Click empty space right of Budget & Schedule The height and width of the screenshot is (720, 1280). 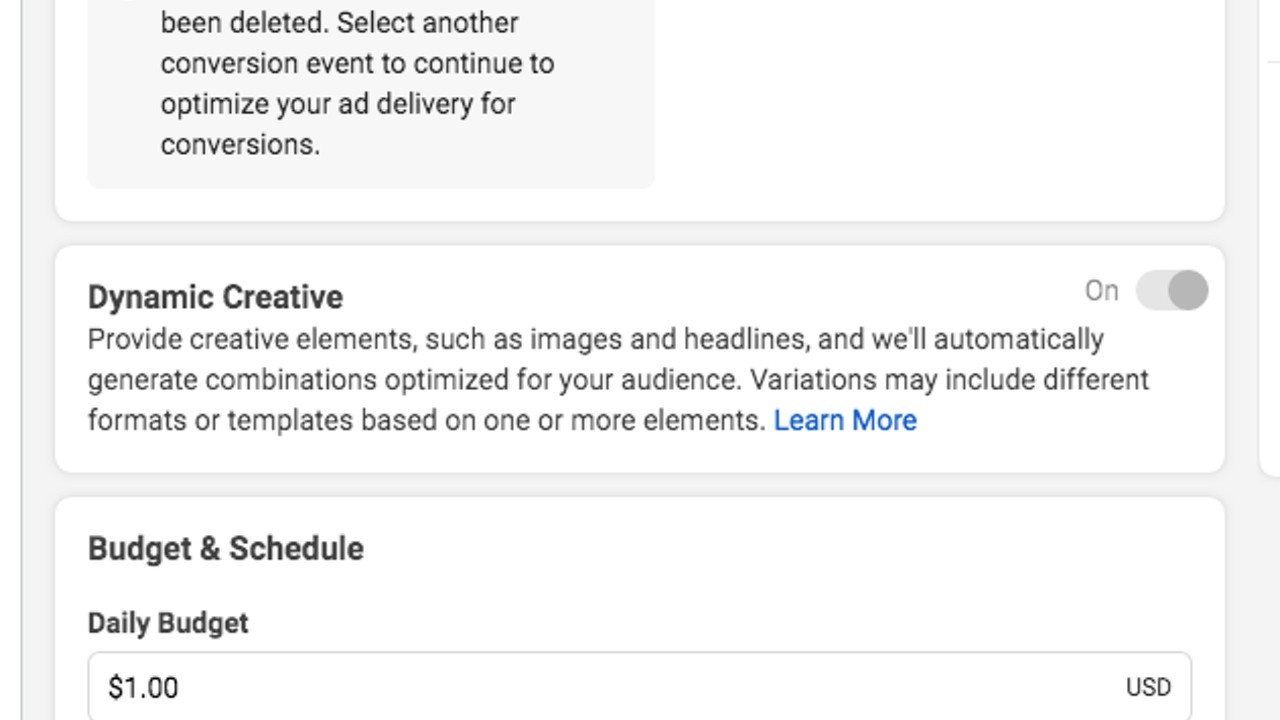tap(800, 548)
